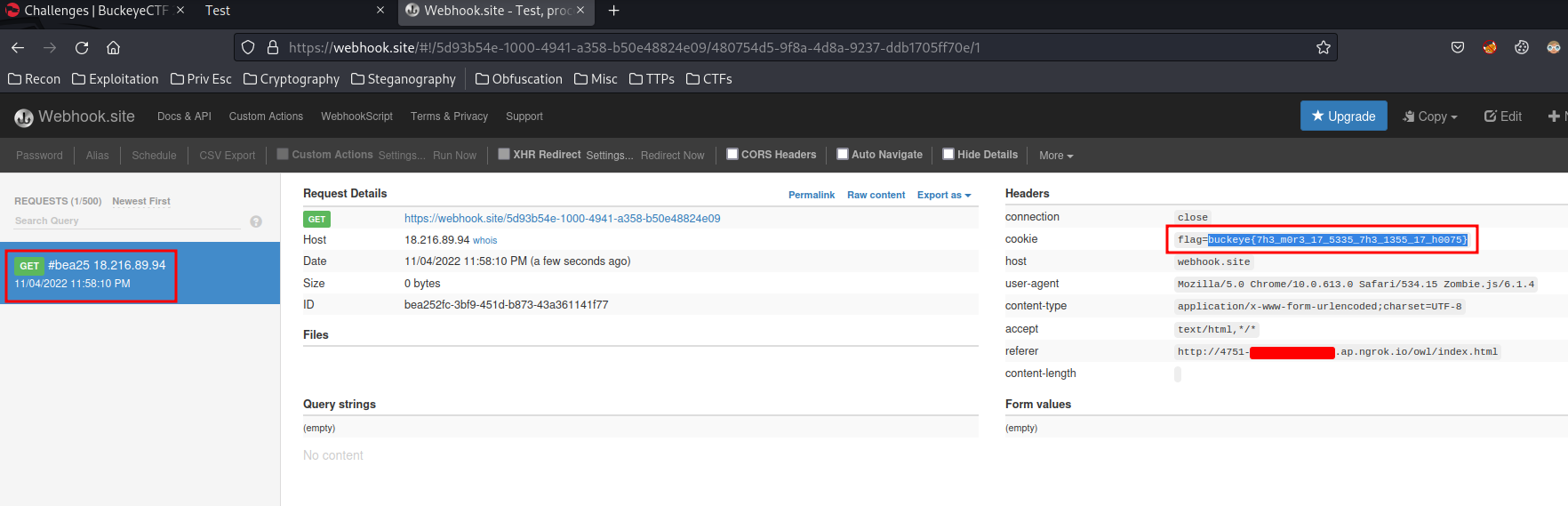Click the whois link next to host IP

pos(484,241)
